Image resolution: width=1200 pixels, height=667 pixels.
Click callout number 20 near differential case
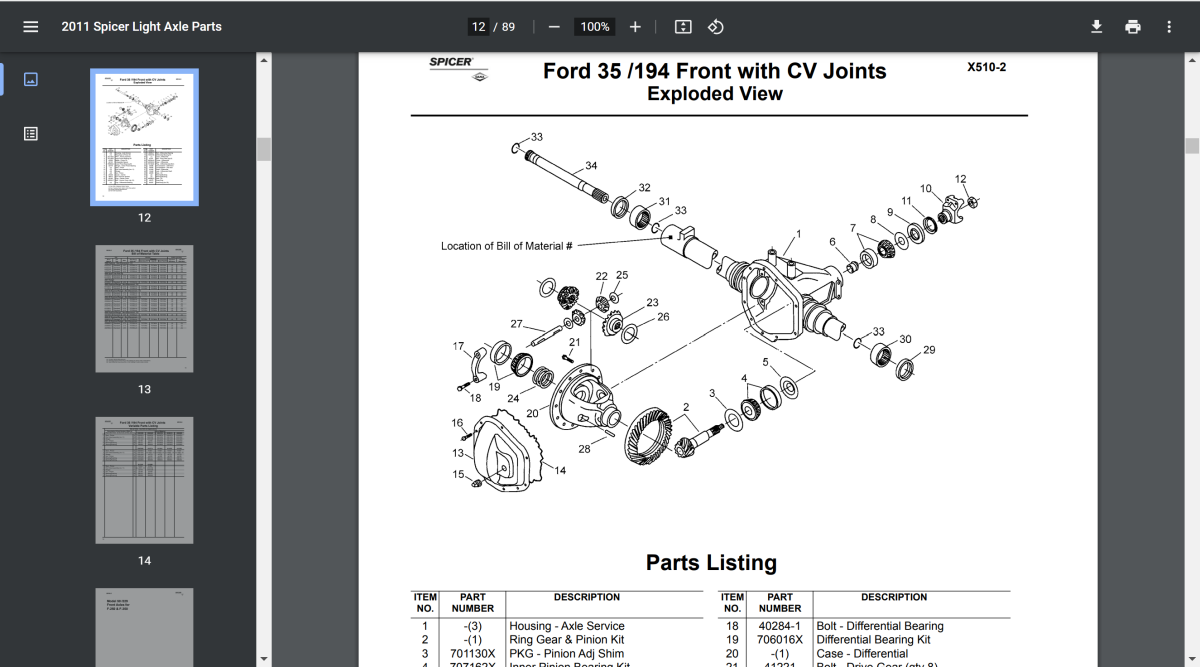(x=532, y=413)
